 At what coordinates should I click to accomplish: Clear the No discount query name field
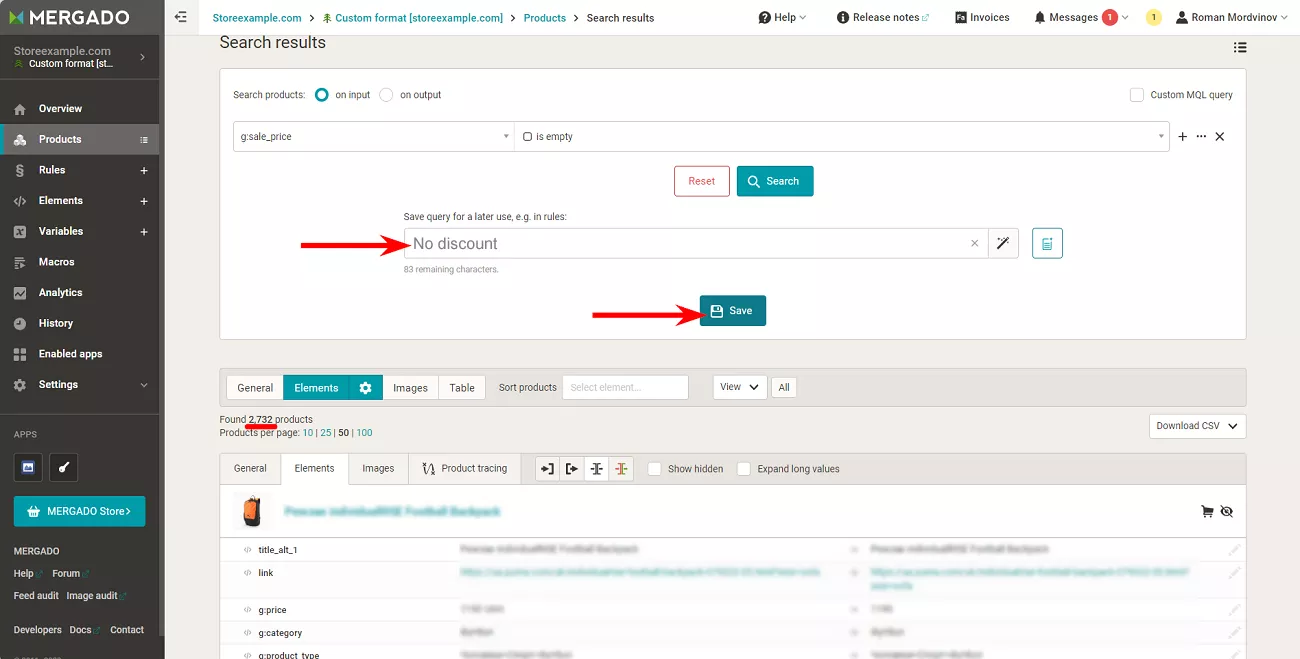pos(975,243)
